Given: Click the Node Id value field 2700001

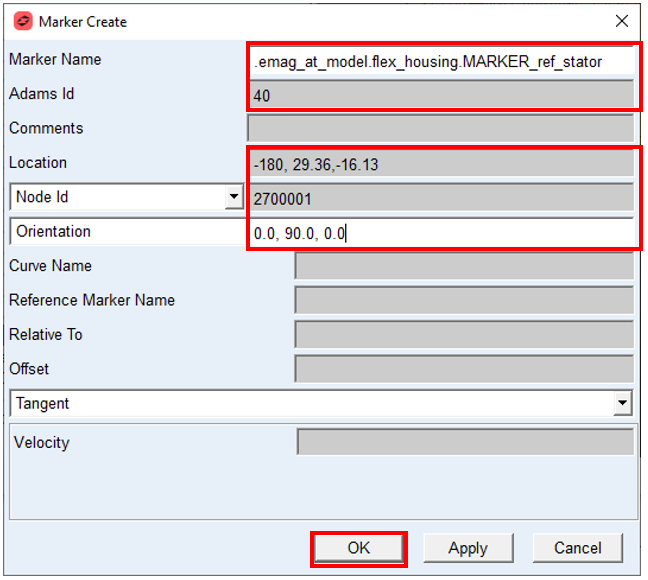Looking at the screenshot, I should click(442, 198).
